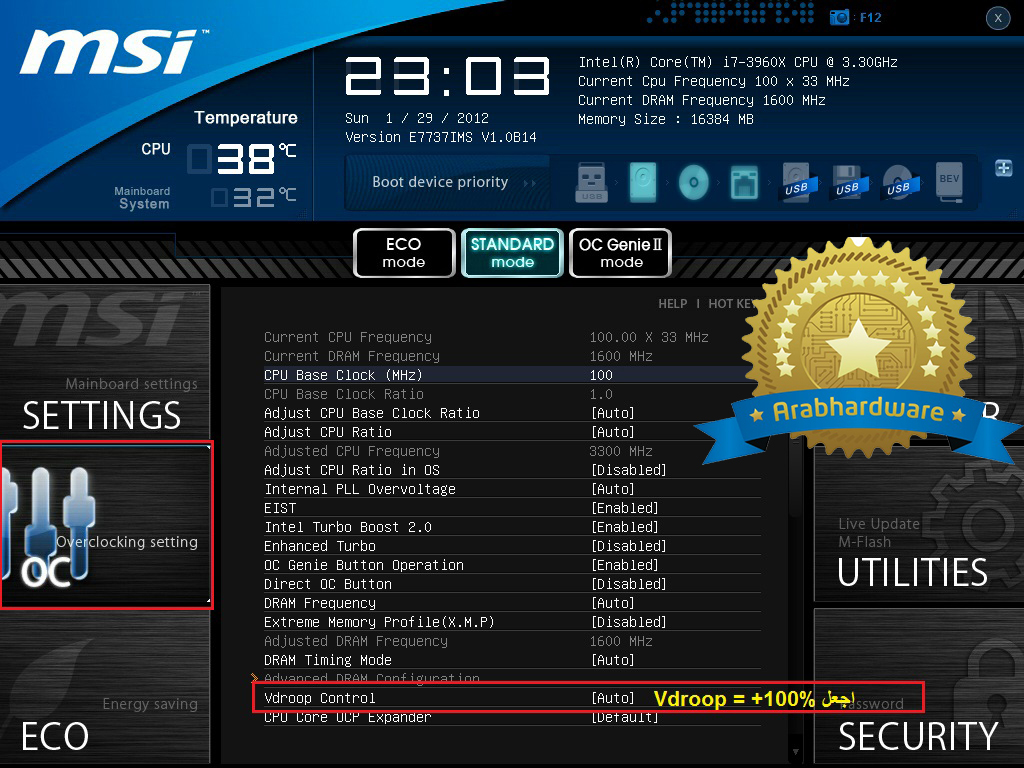Select the USB hard disk boot icon
Image resolution: width=1024 pixels, height=768 pixels.
pyautogui.click(x=796, y=182)
